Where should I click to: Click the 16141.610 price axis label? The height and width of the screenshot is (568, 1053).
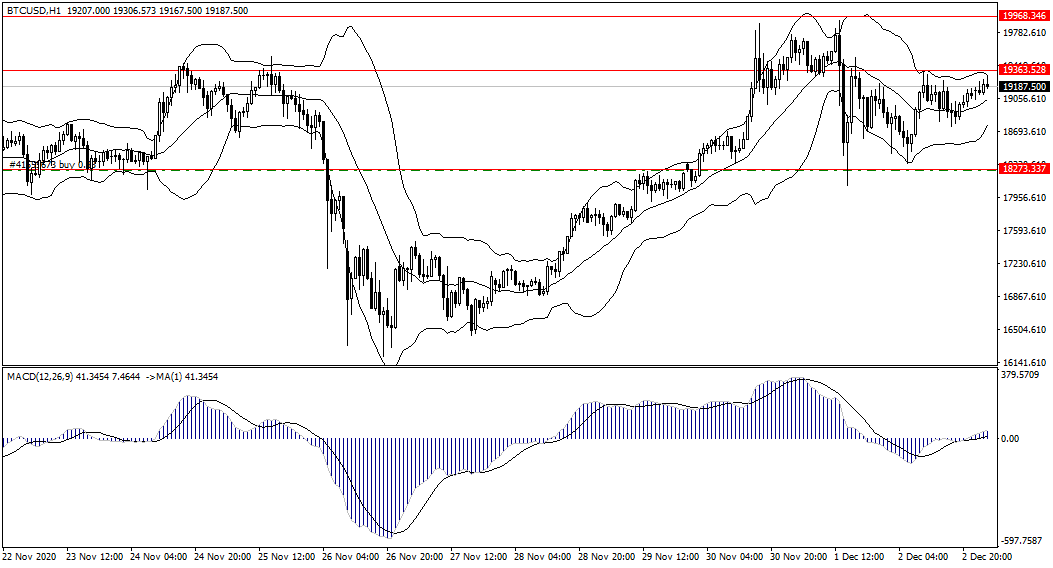click(x=1022, y=363)
